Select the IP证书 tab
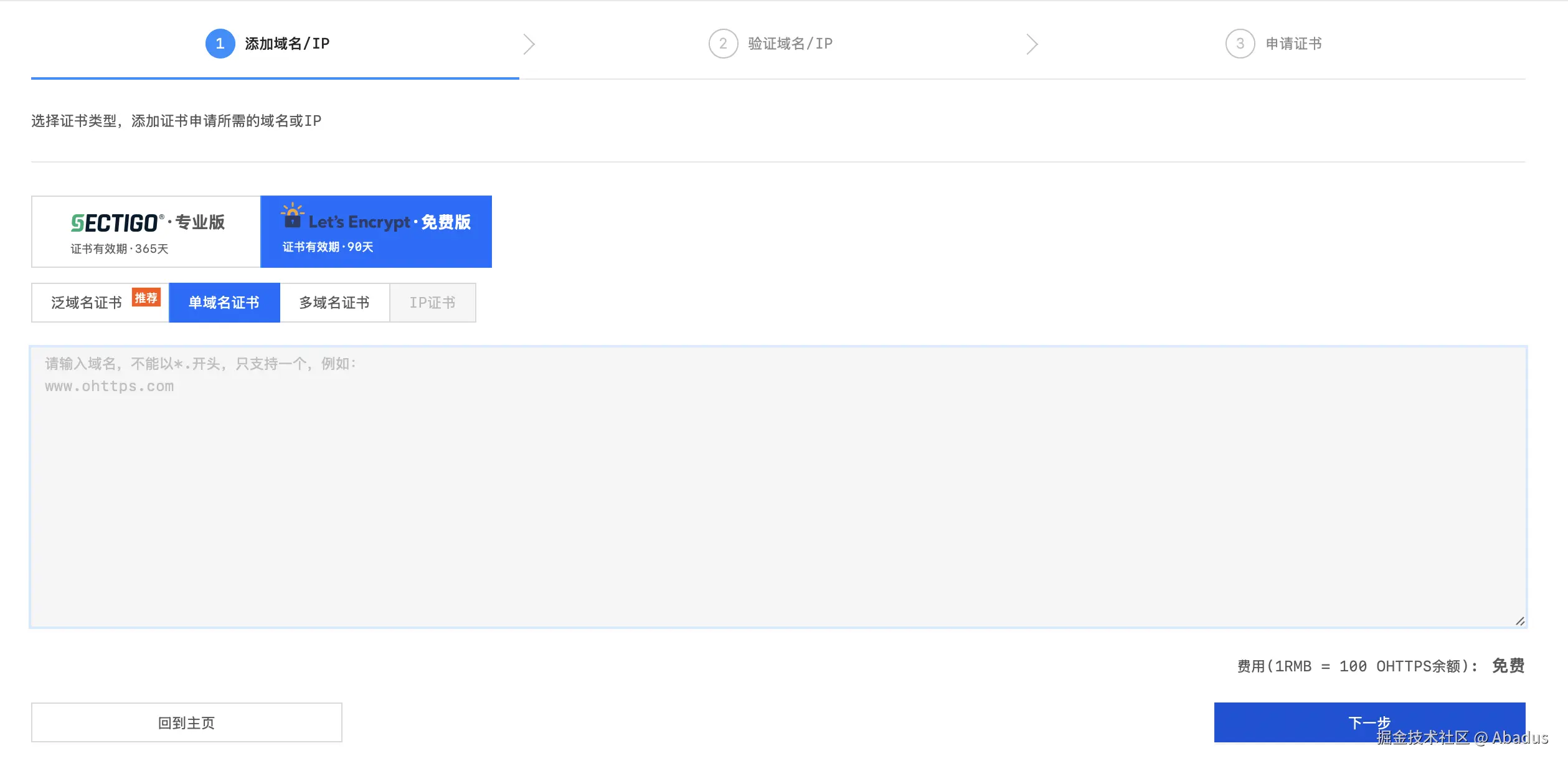The height and width of the screenshot is (766, 1568). click(432, 303)
